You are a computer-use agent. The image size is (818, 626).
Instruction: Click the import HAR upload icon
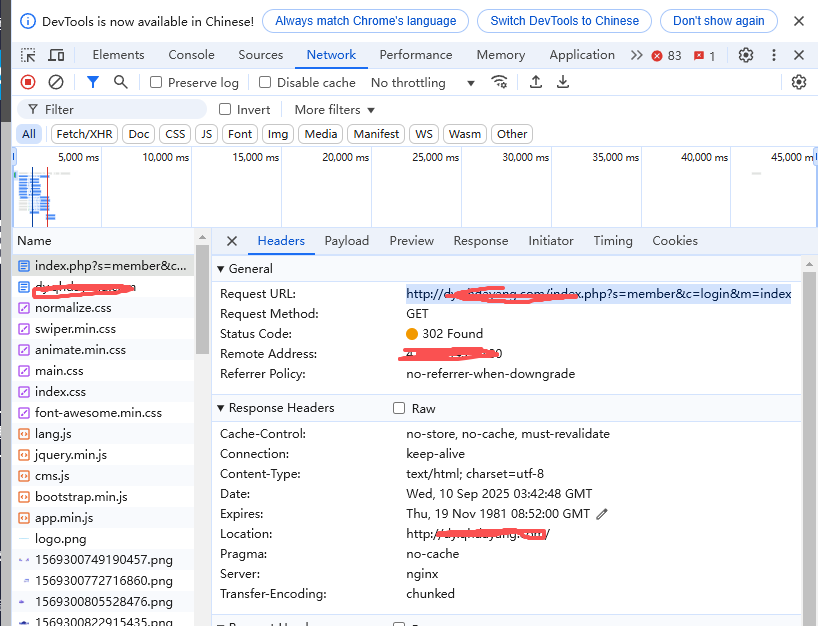(536, 82)
